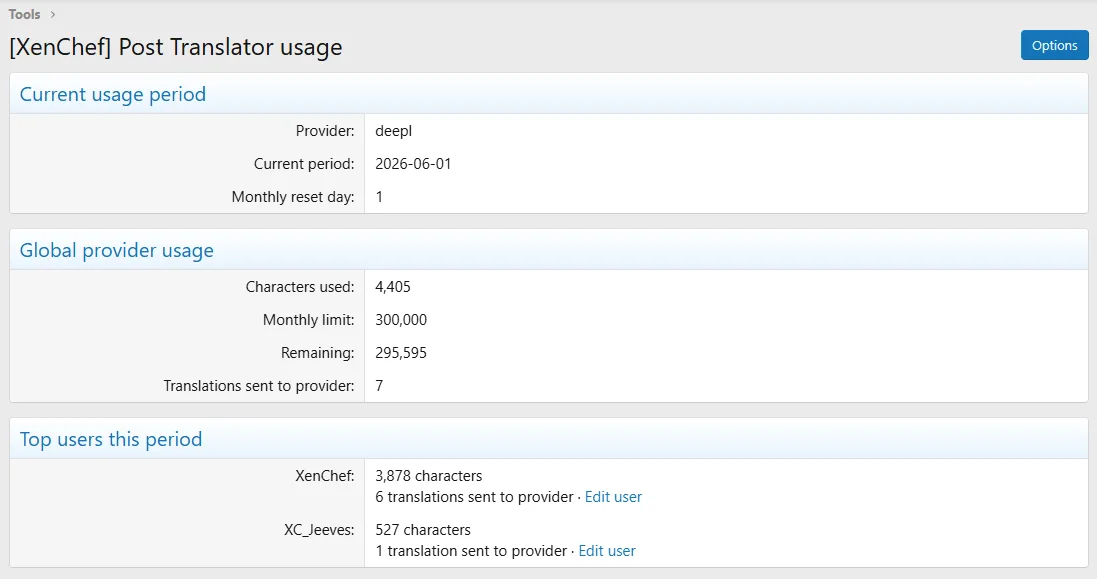Click the page title Post Translator usage
This screenshot has height=579, width=1097.
coord(176,47)
